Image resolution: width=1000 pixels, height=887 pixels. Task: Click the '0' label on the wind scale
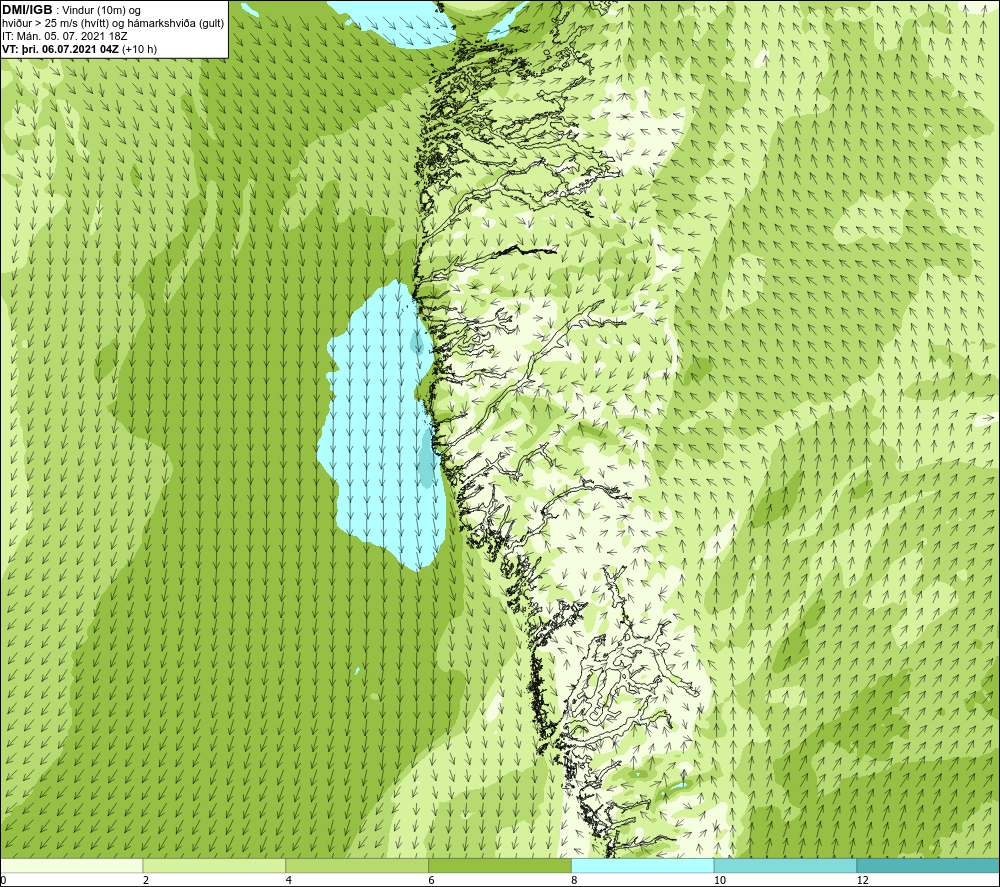pyautogui.click(x=3, y=881)
